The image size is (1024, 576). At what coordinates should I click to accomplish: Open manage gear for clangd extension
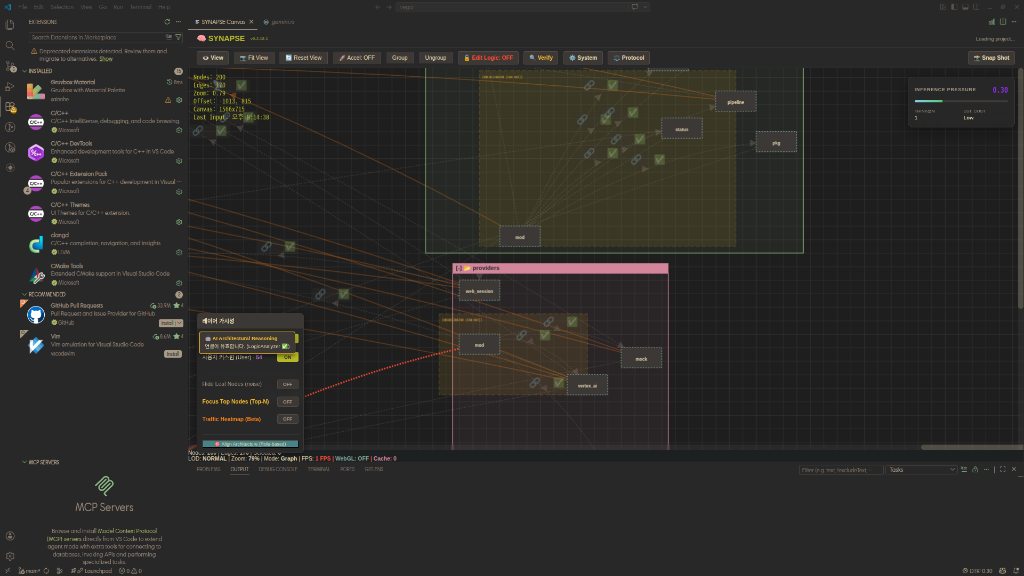(179, 252)
